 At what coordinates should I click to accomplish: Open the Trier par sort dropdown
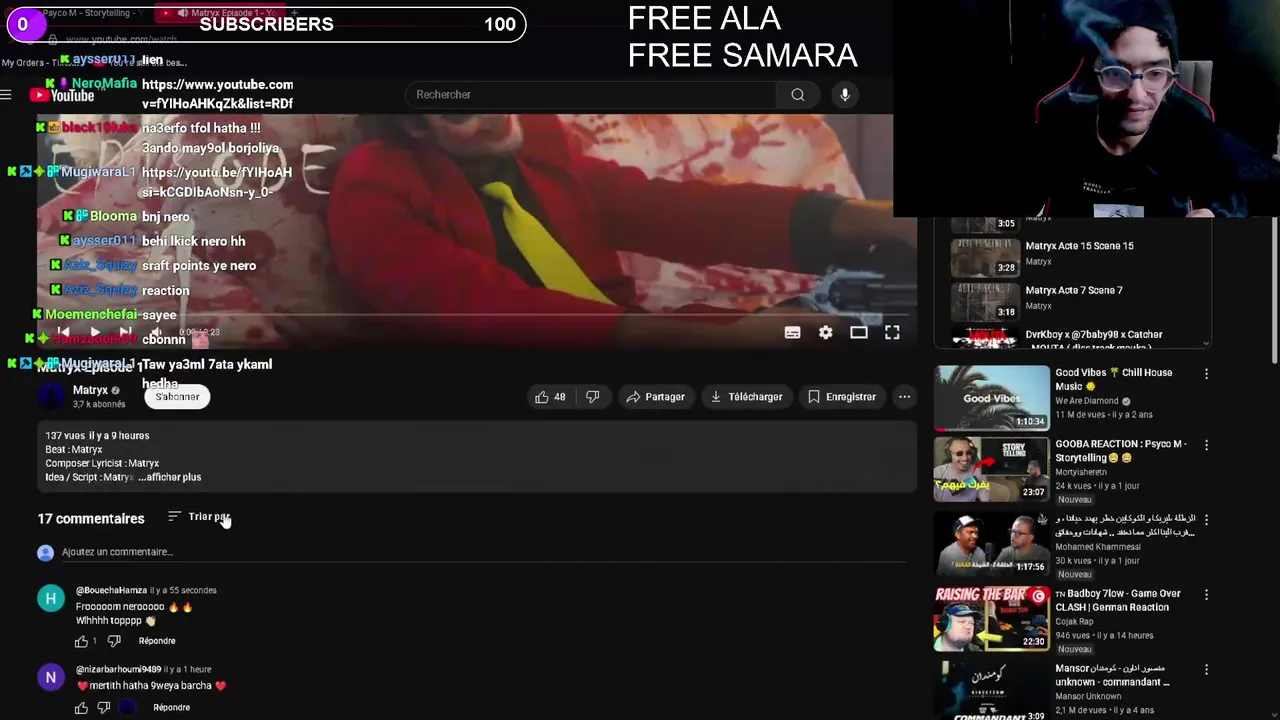[x=198, y=517]
